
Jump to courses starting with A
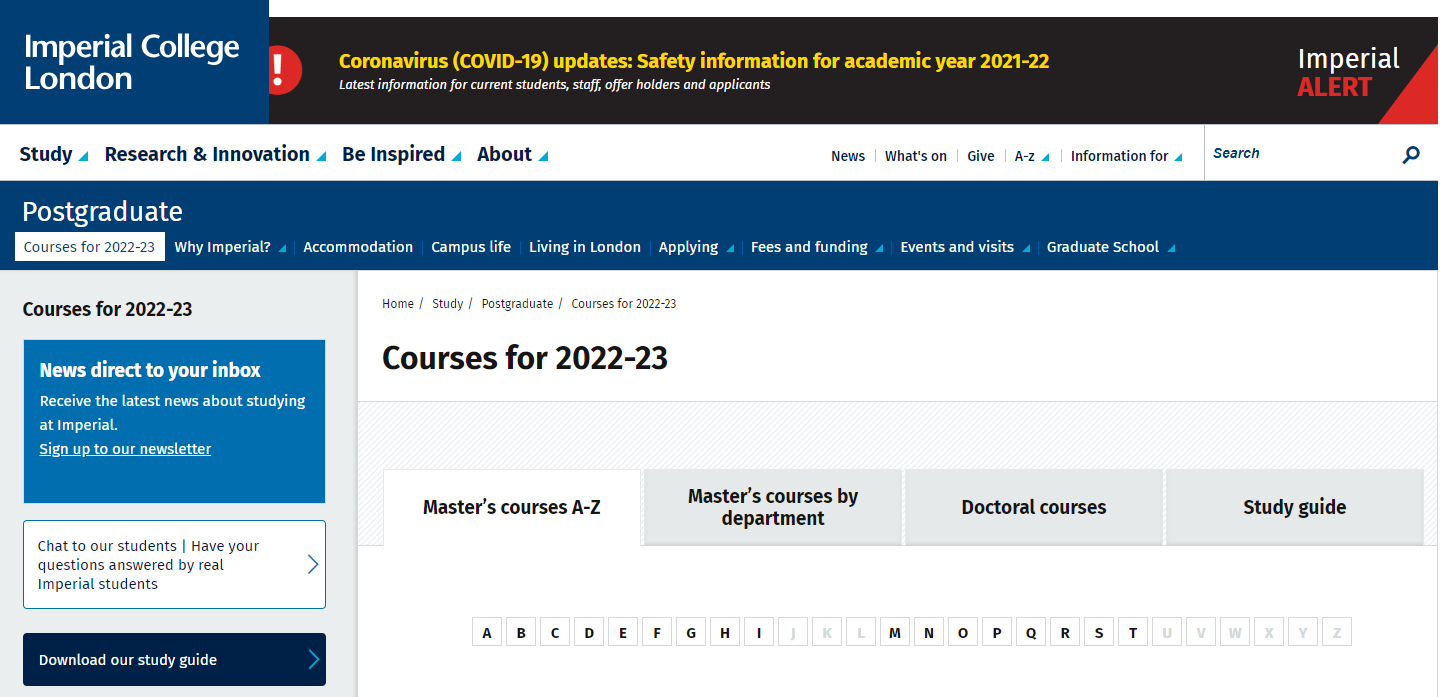coord(487,632)
